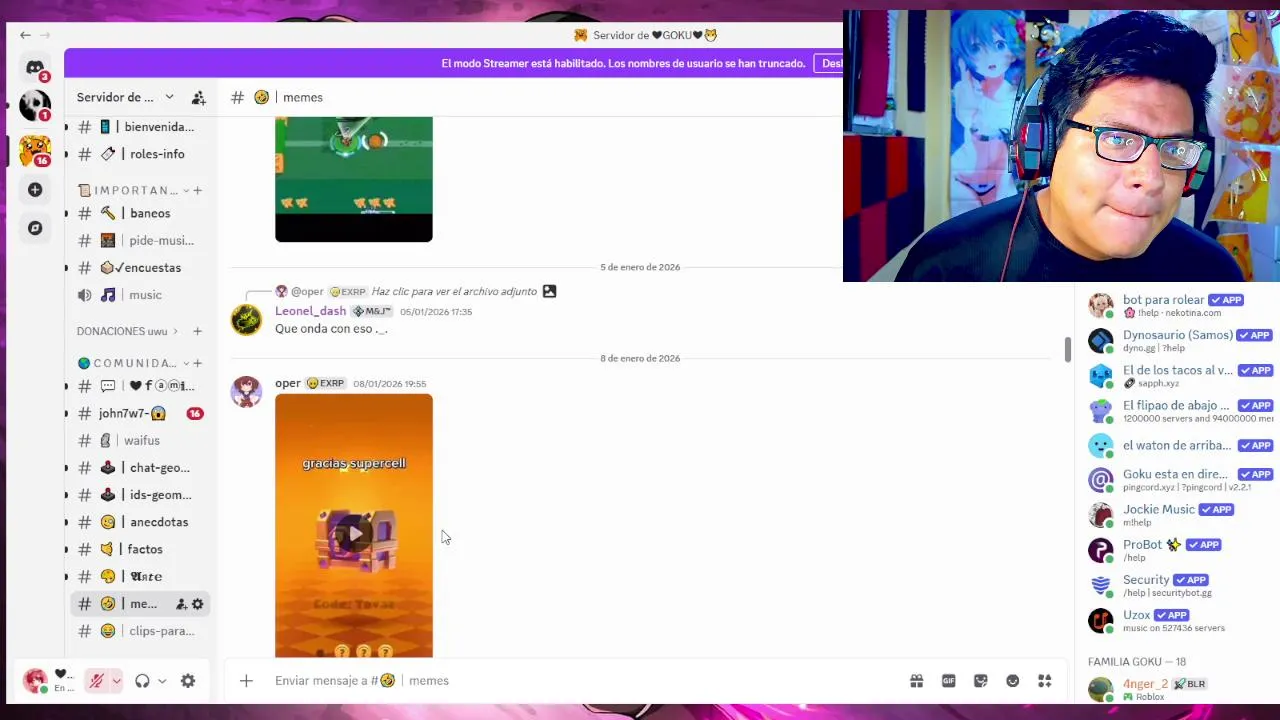Open microphone input options arrow
The width and height of the screenshot is (1280, 720).
coord(116,681)
